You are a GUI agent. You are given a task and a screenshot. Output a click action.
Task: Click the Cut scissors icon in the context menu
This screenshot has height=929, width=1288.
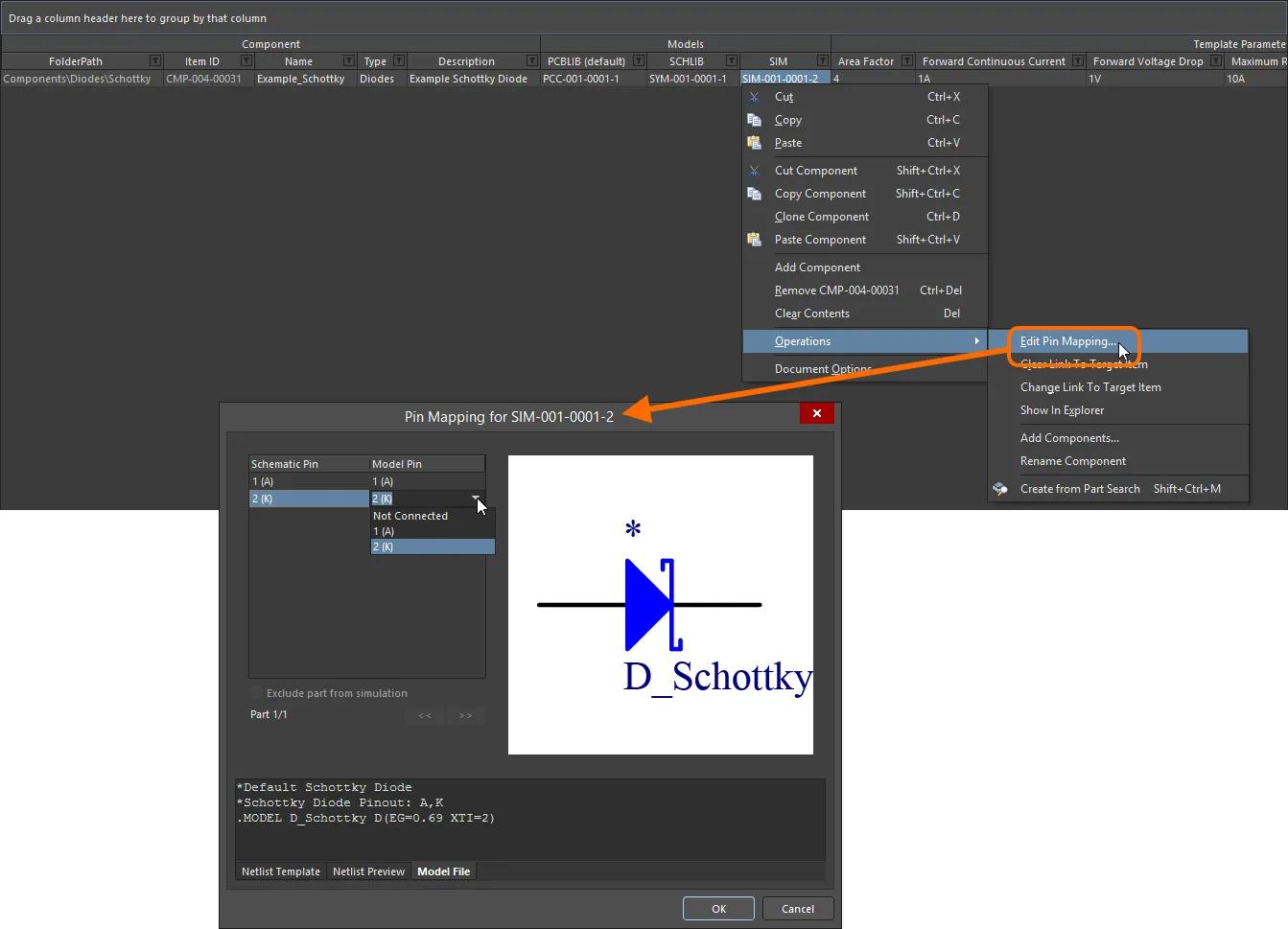(755, 96)
